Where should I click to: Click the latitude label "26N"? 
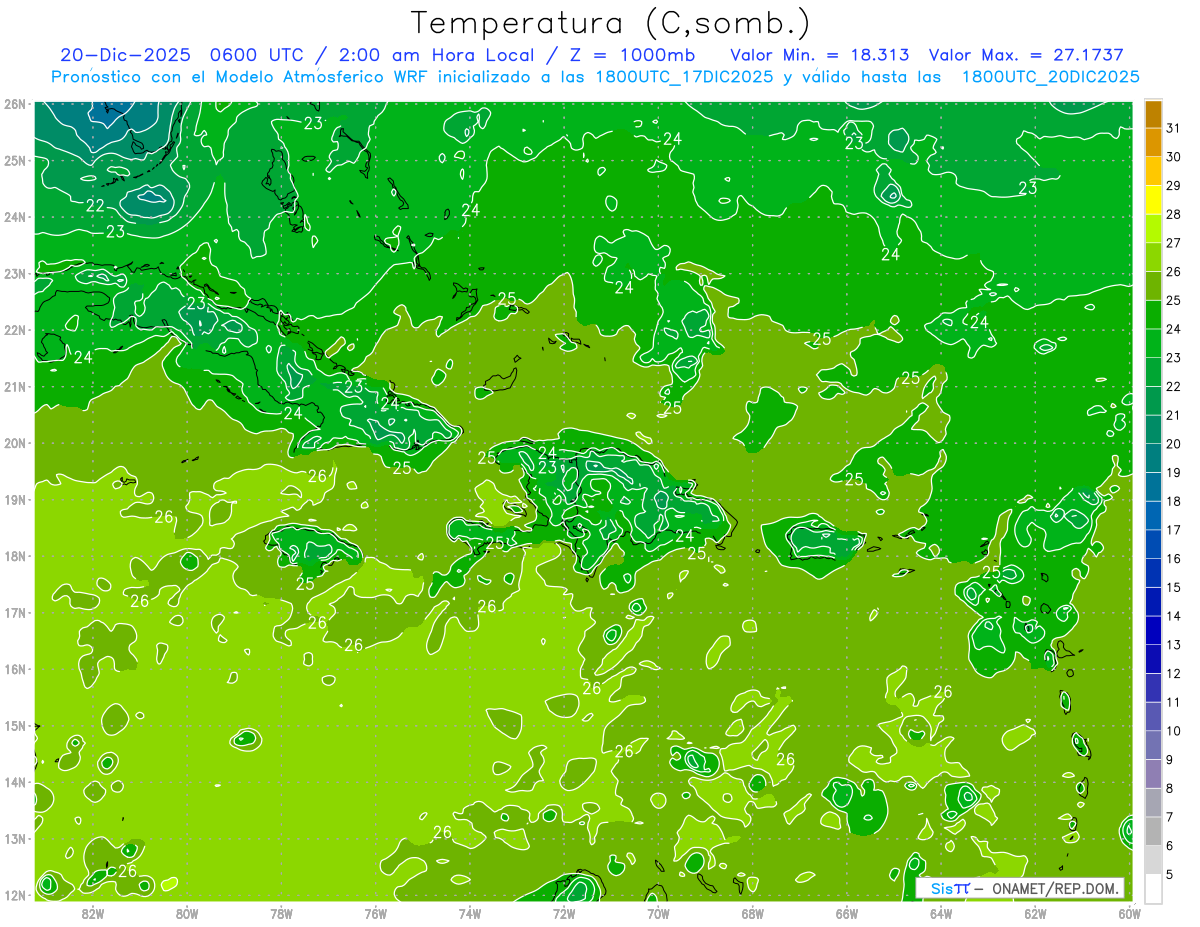(x=14, y=104)
